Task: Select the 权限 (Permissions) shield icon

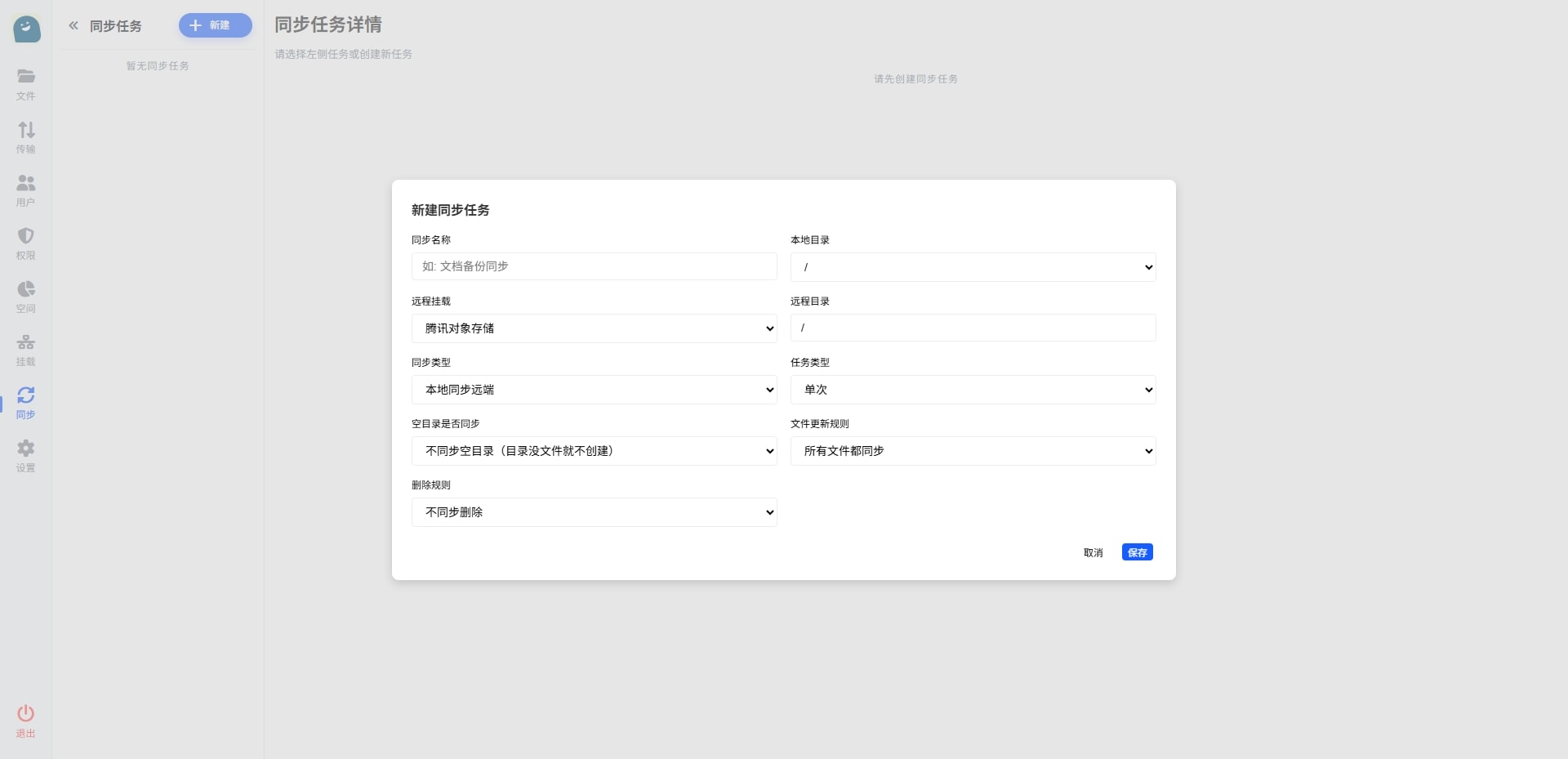Action: click(x=26, y=236)
